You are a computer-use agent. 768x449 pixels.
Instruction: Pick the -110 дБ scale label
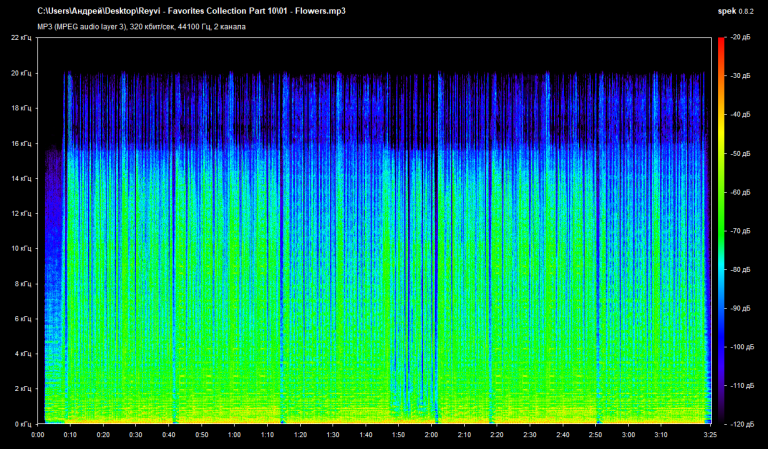pos(743,386)
